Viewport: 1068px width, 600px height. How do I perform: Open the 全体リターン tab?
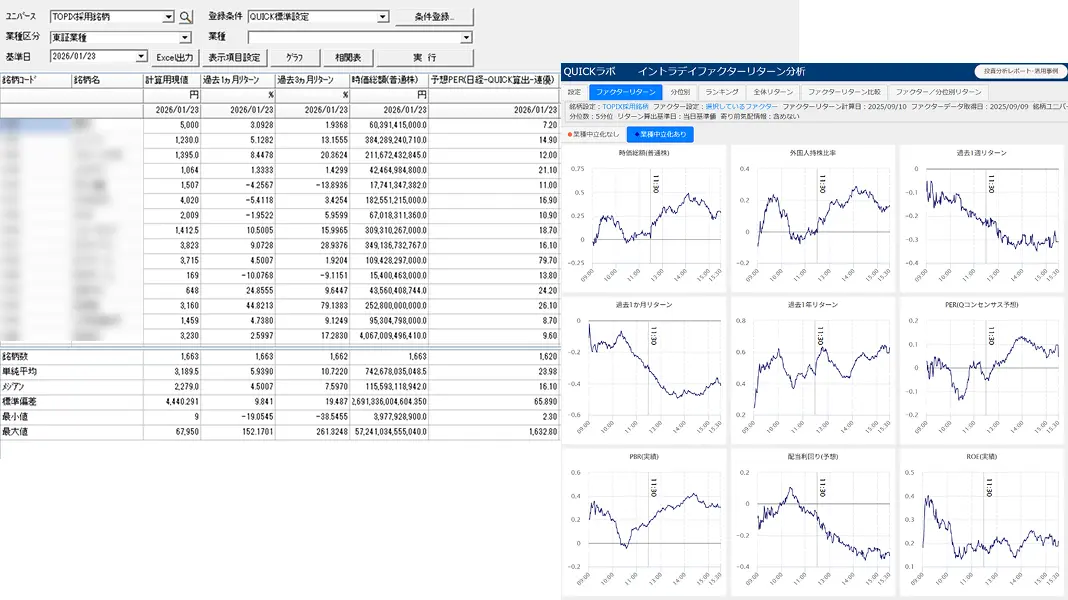point(773,92)
